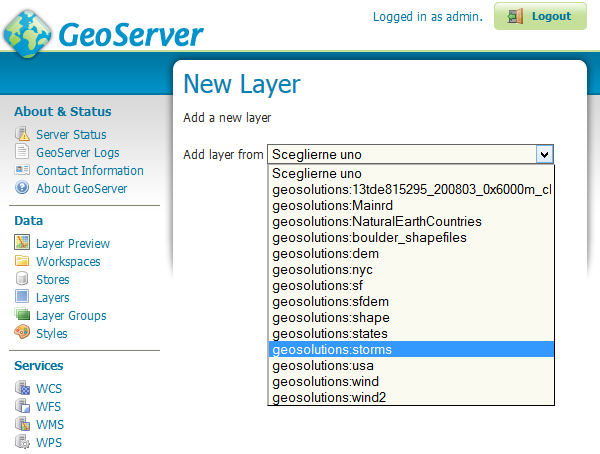Open the Styles page
The width and height of the screenshot is (600, 454).
click(x=52, y=333)
